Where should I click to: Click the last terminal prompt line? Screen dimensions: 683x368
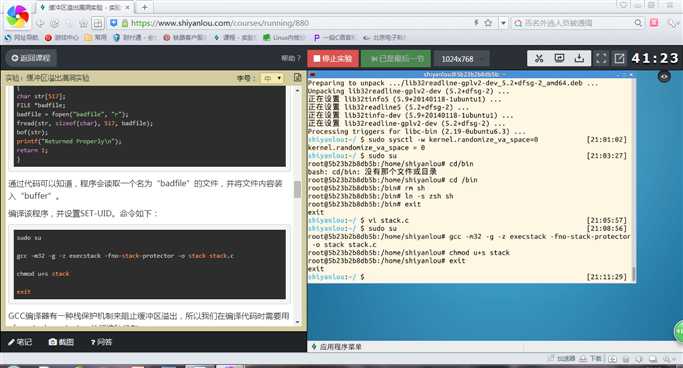pyautogui.click(x=467, y=277)
